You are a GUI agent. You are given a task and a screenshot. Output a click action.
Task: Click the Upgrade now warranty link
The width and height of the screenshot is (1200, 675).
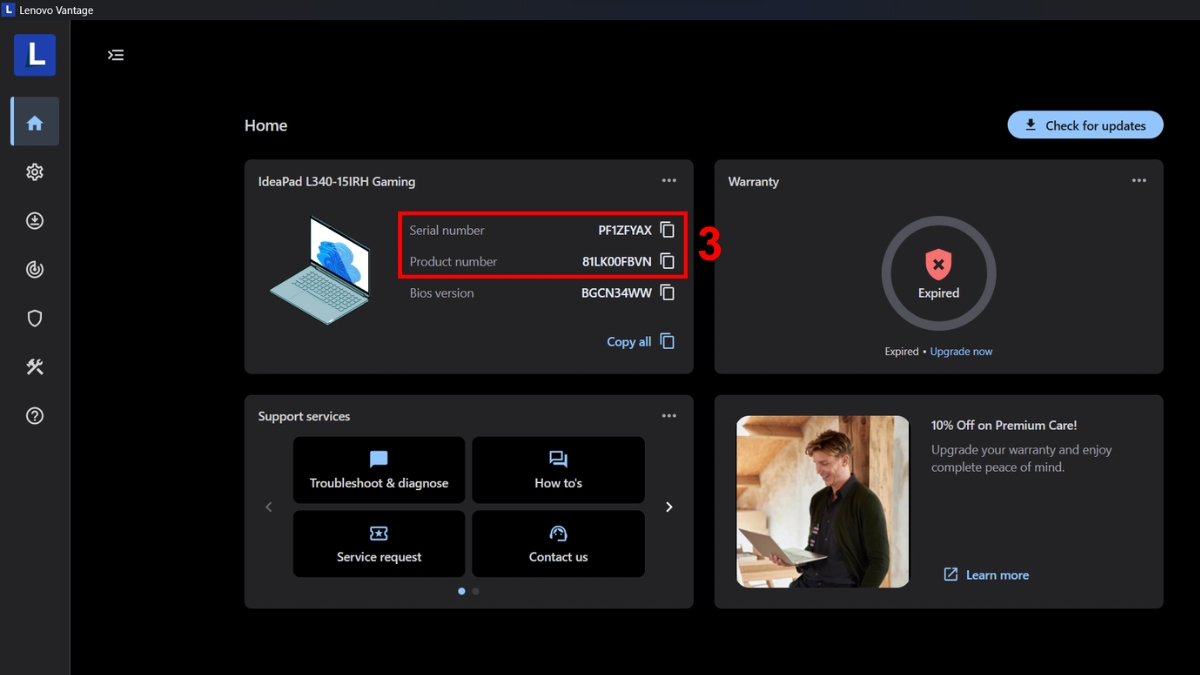(x=961, y=352)
